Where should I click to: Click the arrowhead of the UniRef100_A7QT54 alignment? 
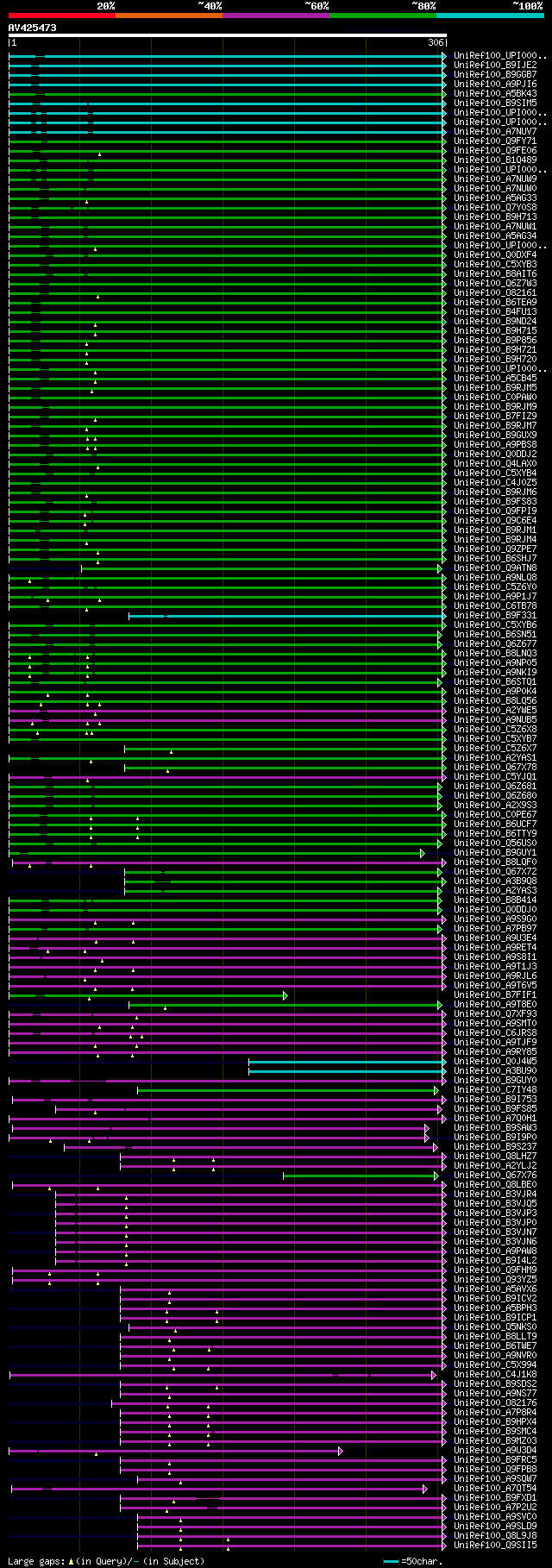(425, 1489)
